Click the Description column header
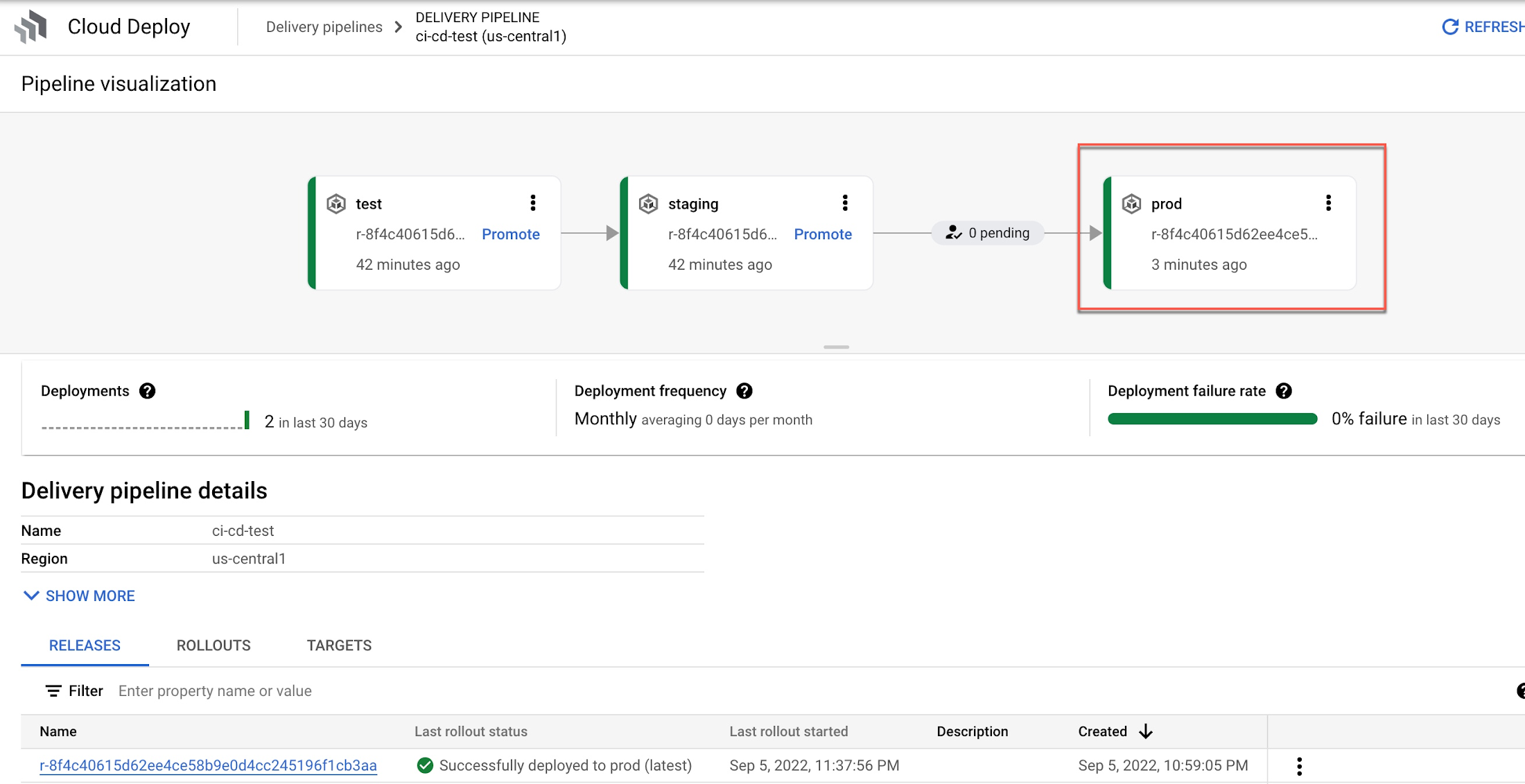 (x=973, y=731)
